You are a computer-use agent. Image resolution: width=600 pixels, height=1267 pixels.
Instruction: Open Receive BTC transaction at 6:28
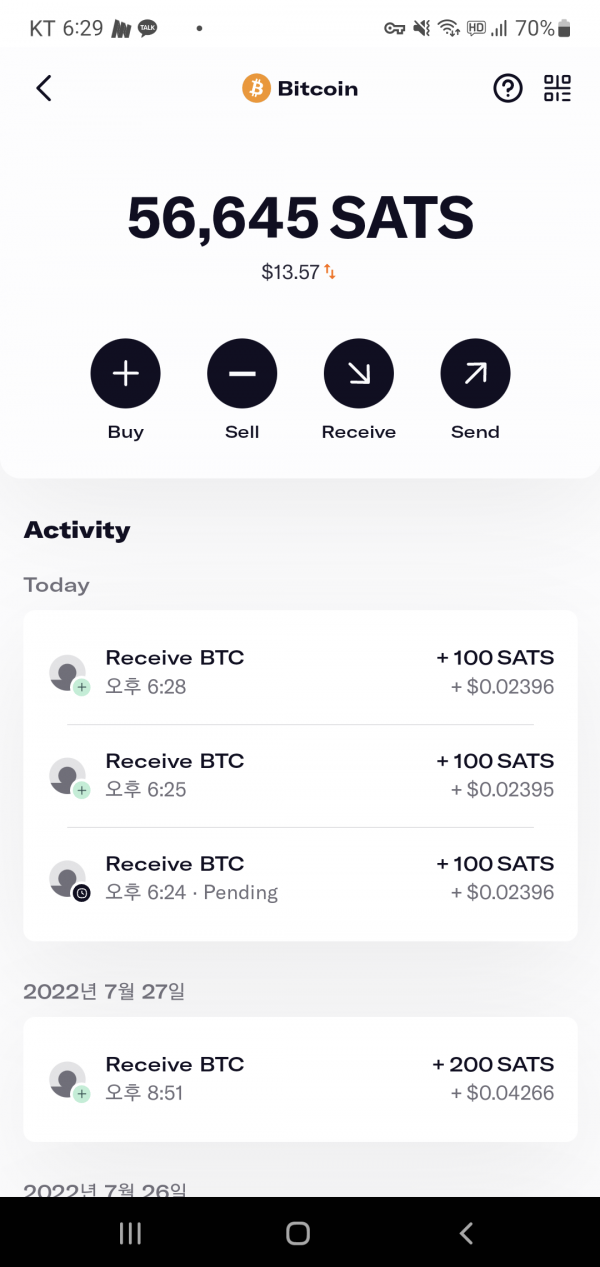click(300, 672)
